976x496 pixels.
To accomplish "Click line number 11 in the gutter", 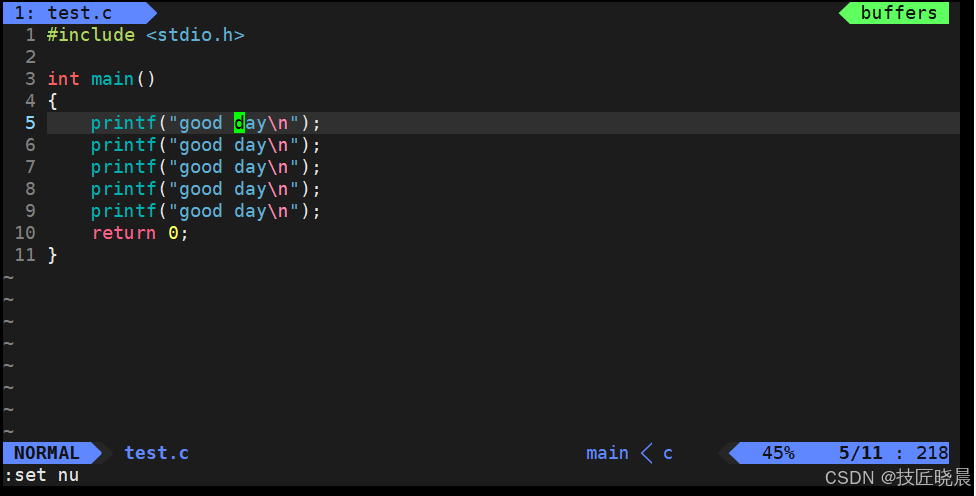I will pos(25,255).
